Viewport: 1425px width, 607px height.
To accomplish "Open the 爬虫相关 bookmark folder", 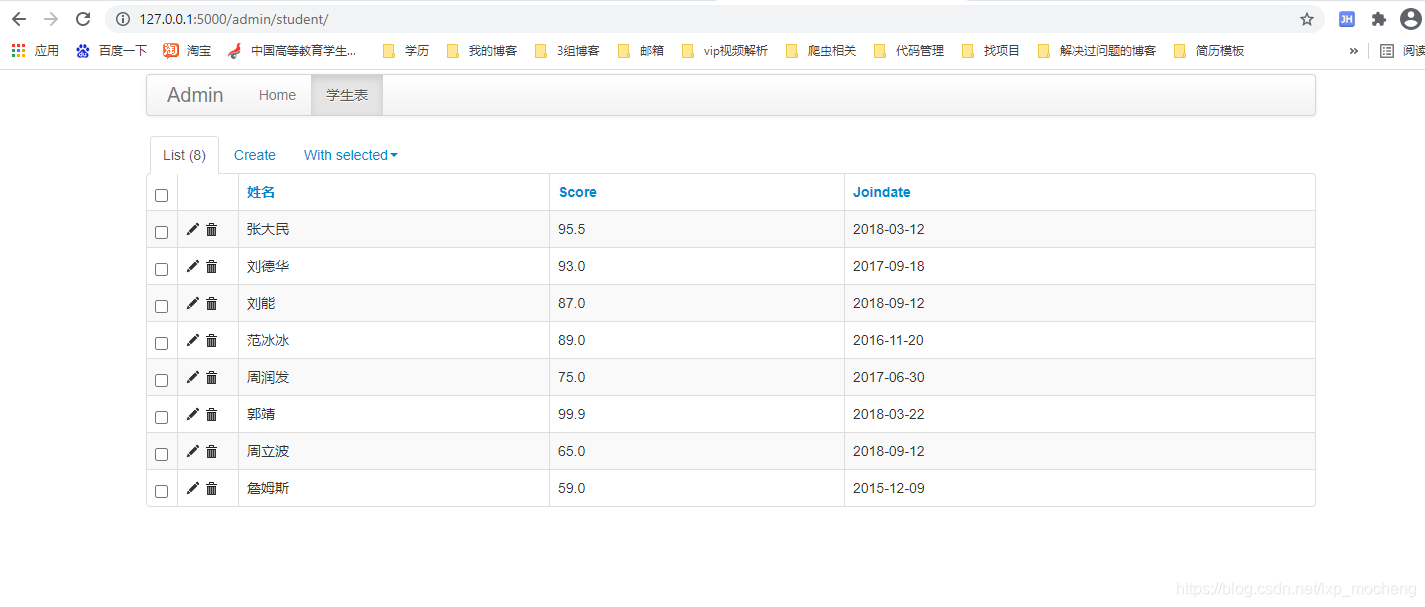I will [x=822, y=50].
